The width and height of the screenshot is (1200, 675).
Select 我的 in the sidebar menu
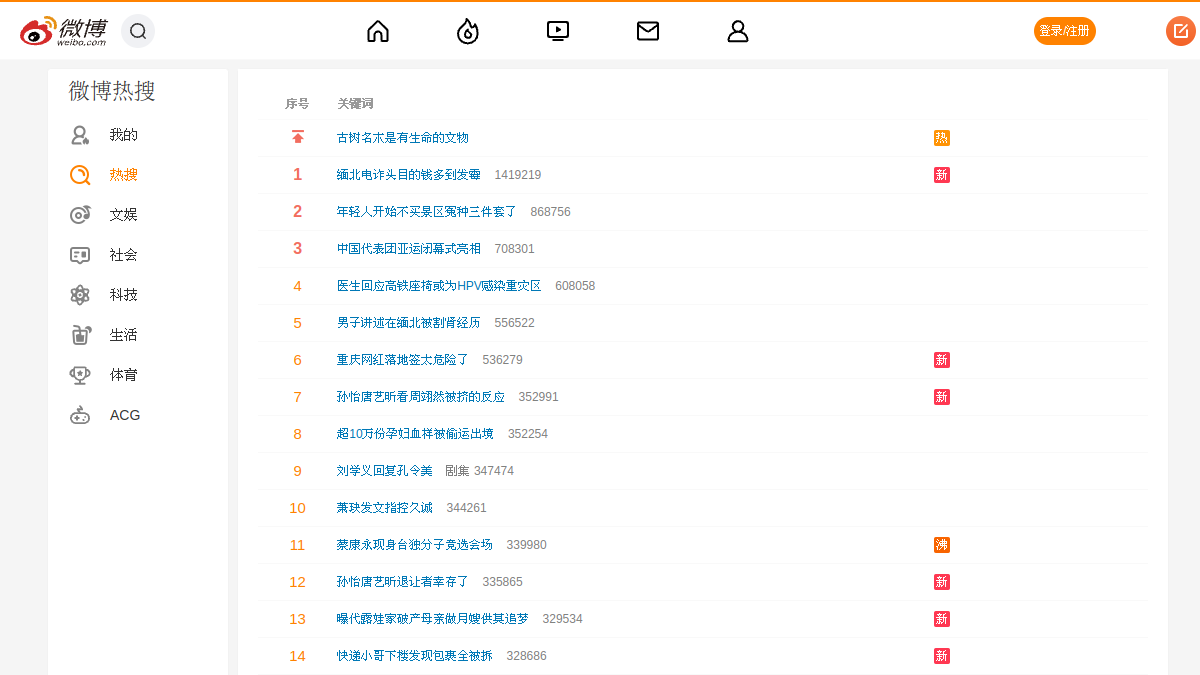click(x=124, y=135)
